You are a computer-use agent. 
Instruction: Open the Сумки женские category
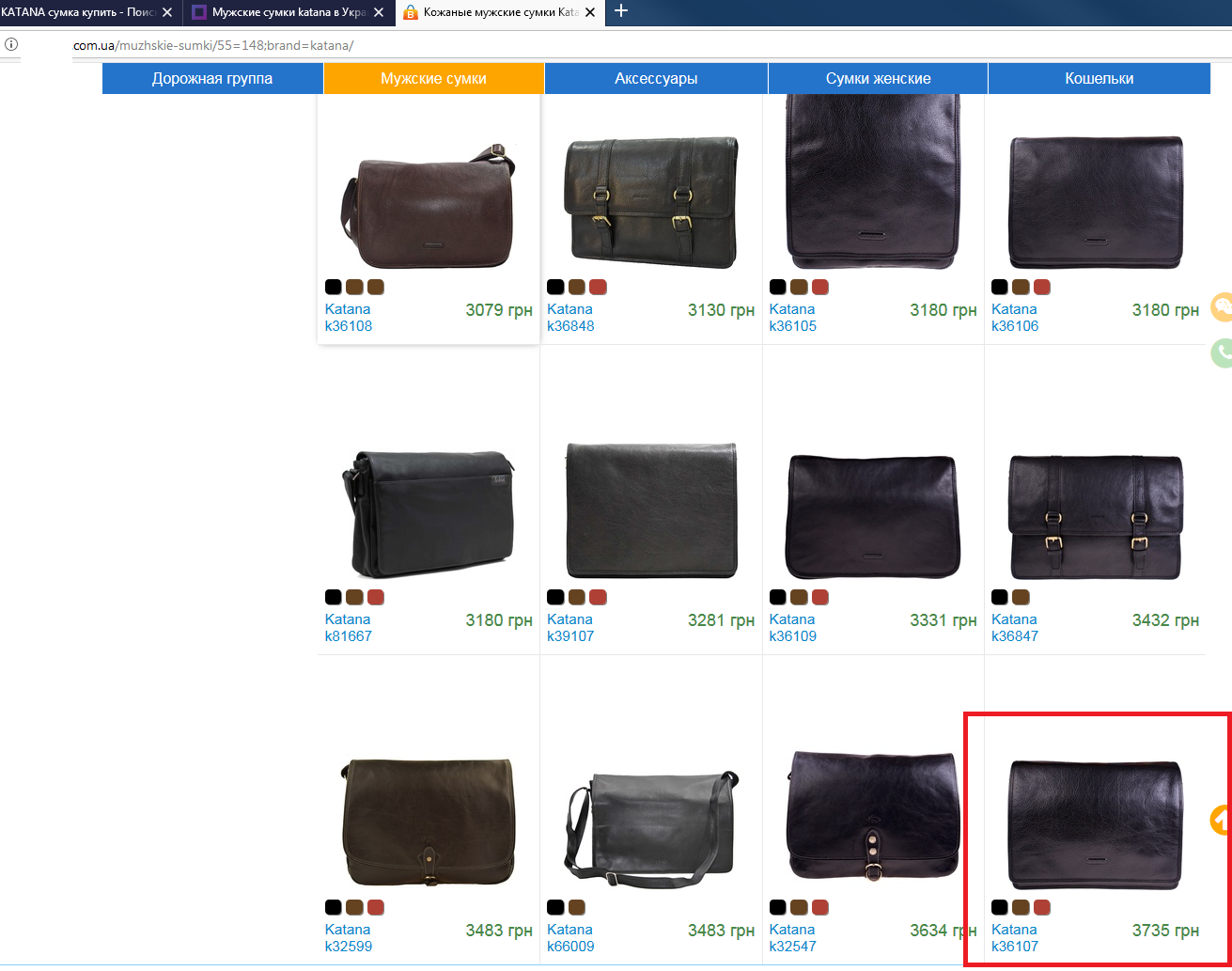point(878,79)
